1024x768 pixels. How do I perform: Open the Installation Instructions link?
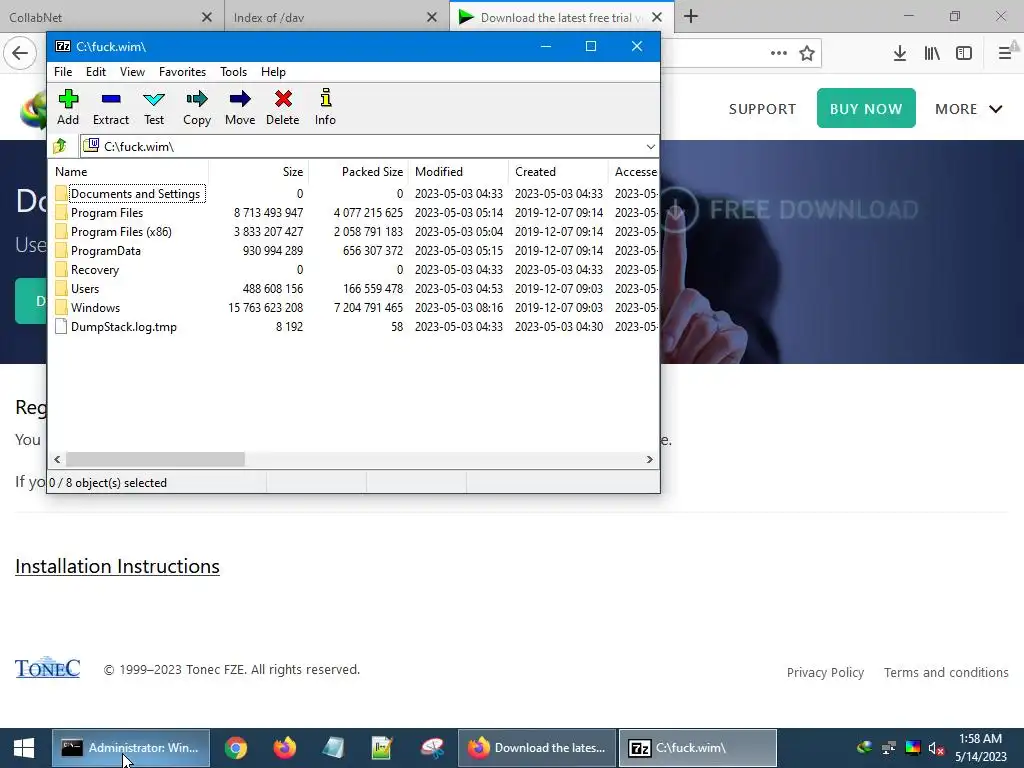(x=118, y=566)
